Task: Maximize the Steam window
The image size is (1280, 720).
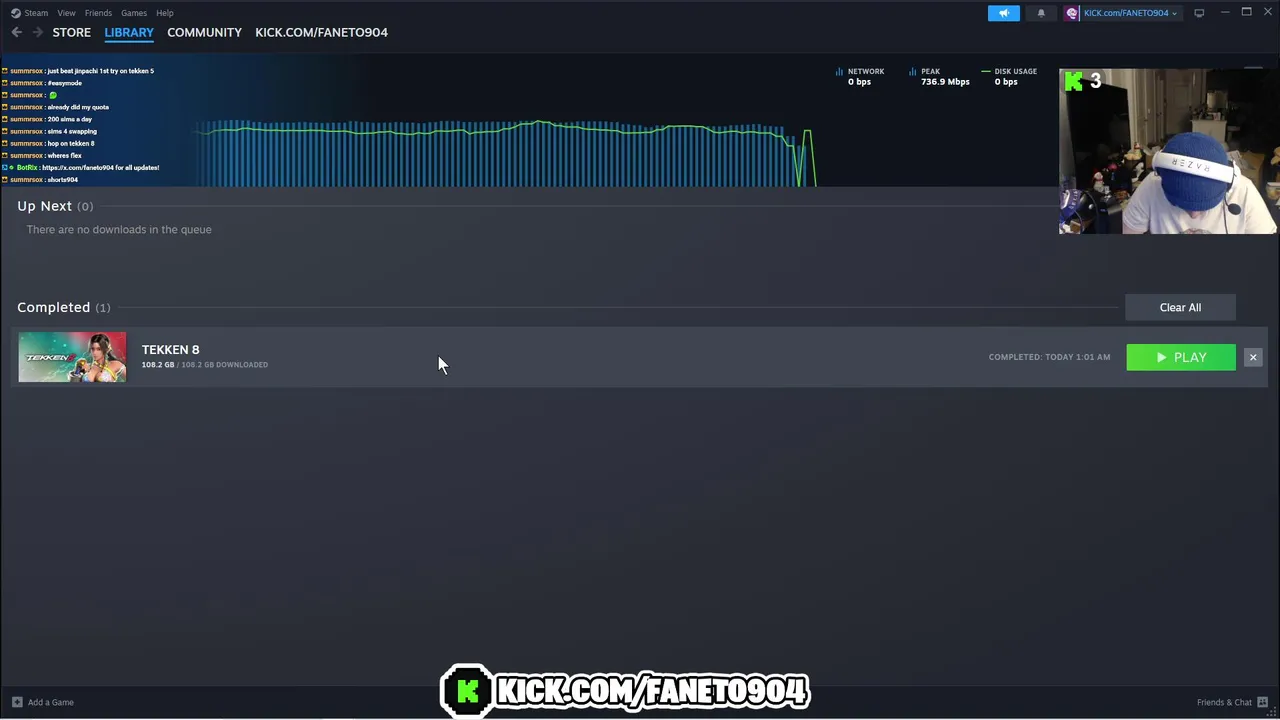Action: point(1247,13)
